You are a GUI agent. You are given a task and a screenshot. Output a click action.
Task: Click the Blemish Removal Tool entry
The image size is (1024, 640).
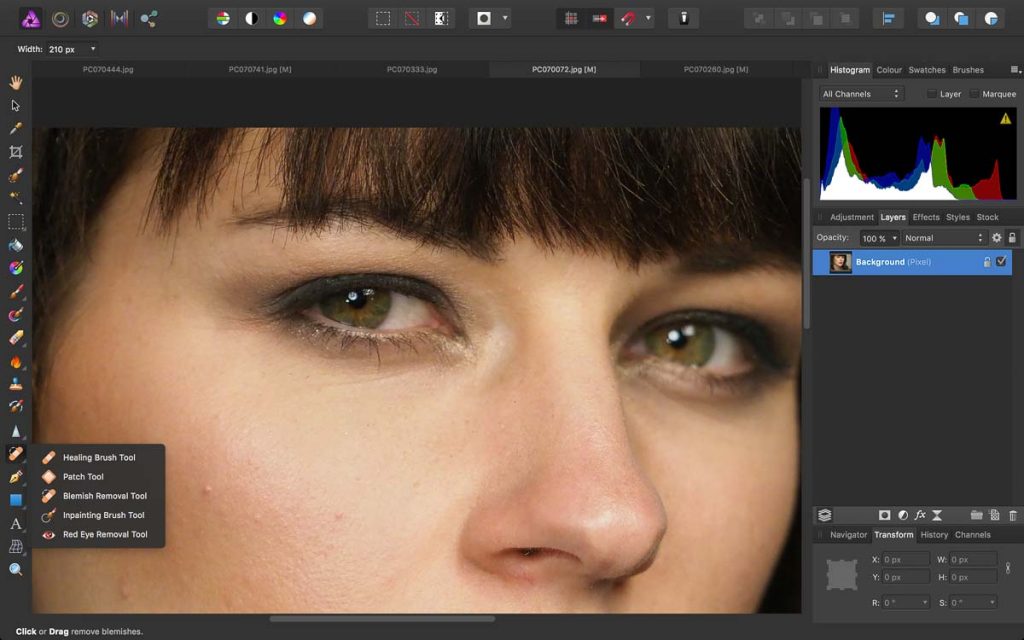(104, 496)
